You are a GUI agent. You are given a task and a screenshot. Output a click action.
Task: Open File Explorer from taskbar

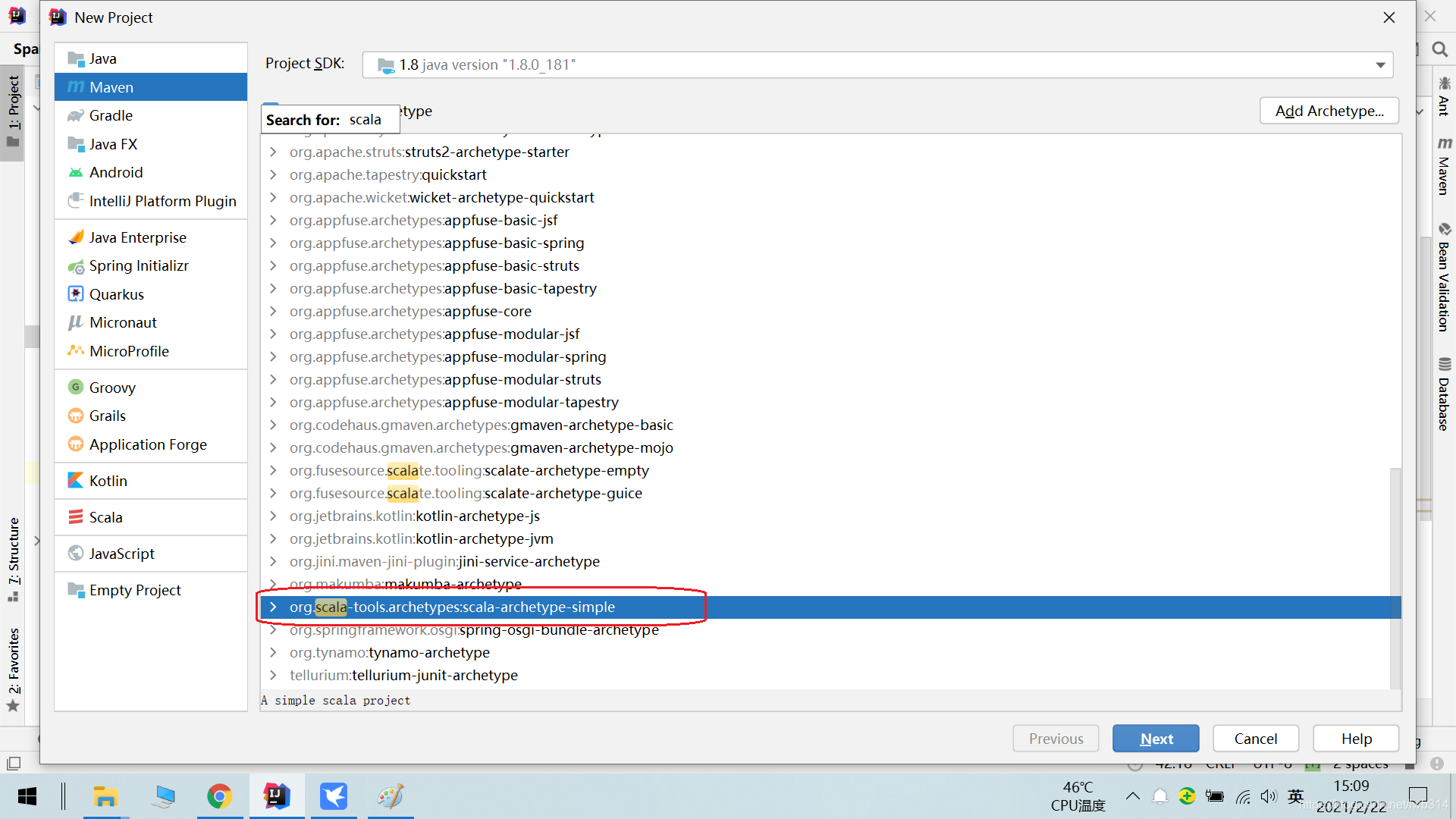coord(105,796)
